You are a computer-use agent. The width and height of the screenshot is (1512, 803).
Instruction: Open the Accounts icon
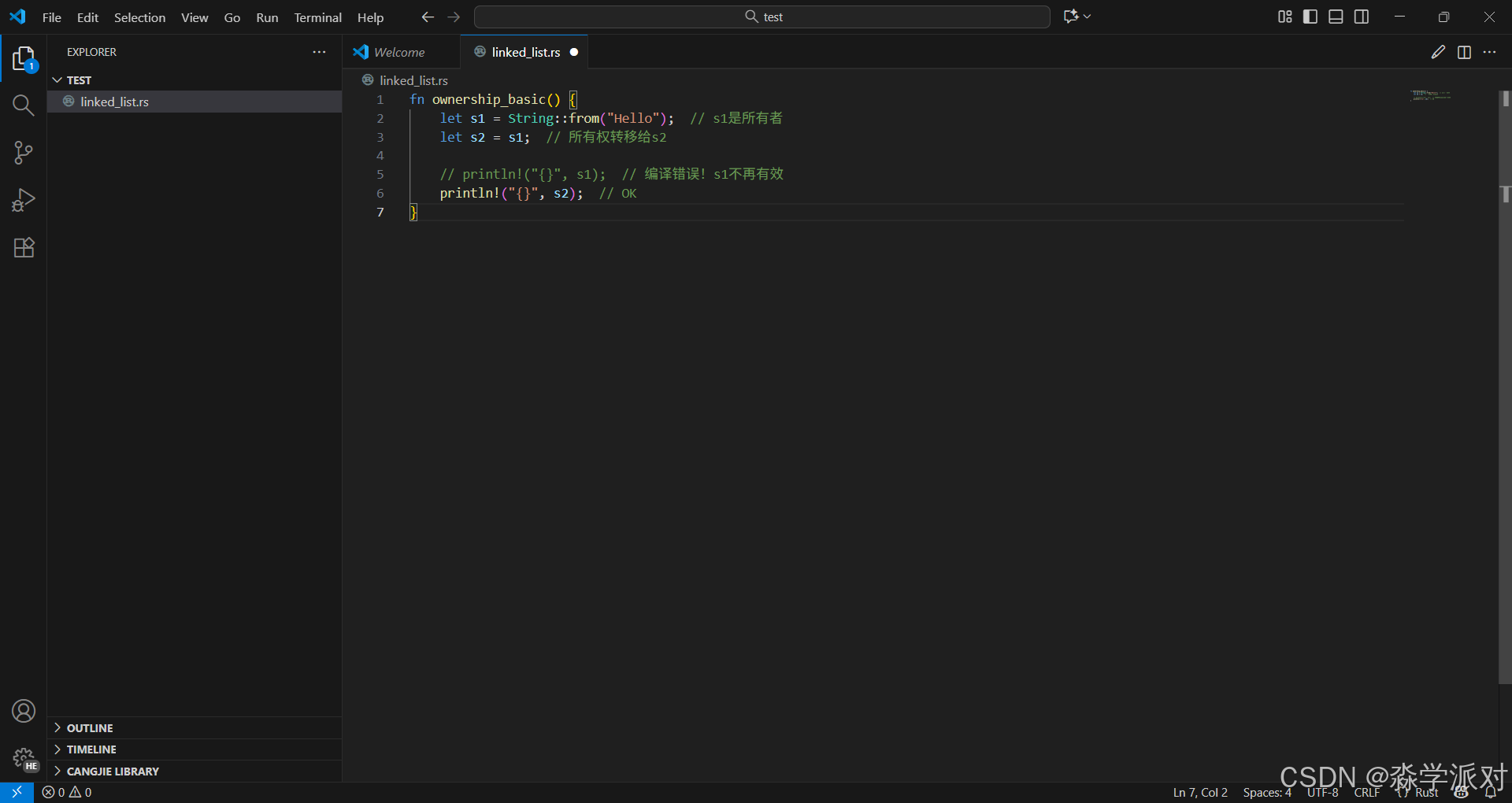24,711
